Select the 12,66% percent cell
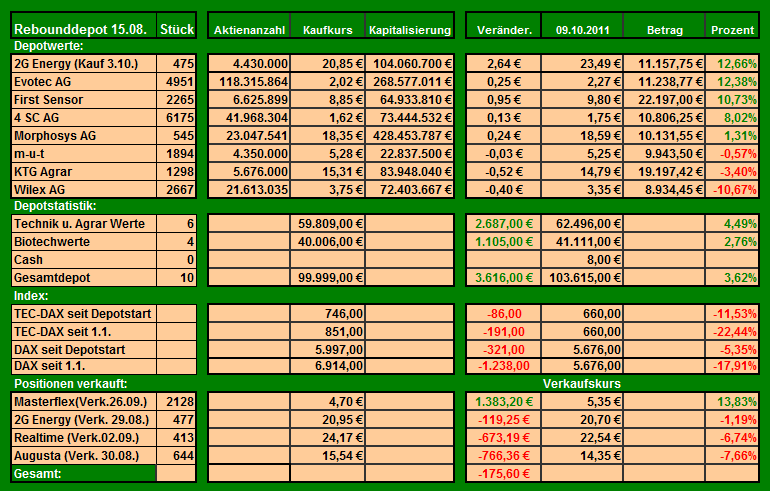Image resolution: width=770 pixels, height=491 pixels. (x=732, y=64)
